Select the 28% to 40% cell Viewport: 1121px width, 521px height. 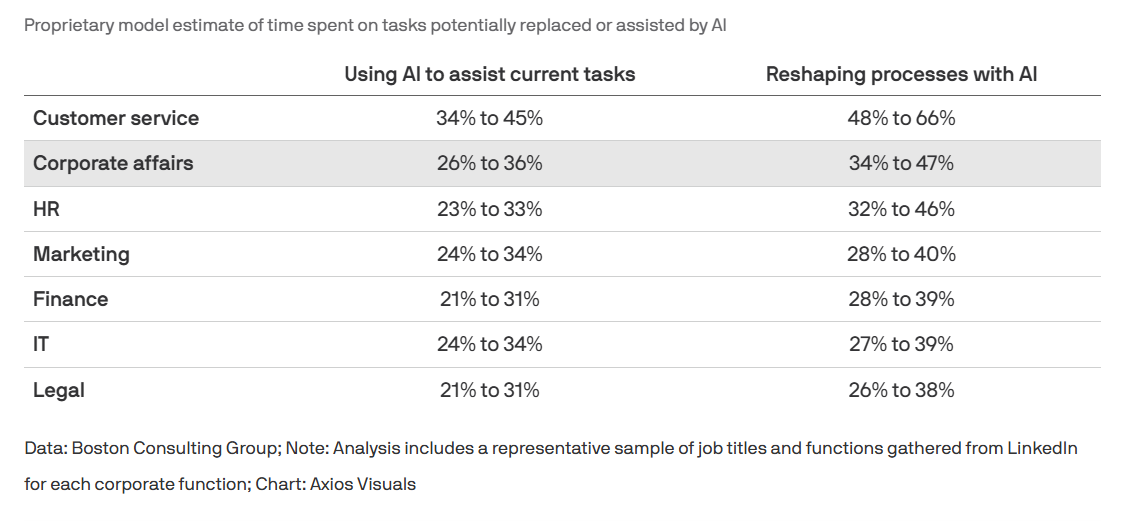[x=901, y=254]
